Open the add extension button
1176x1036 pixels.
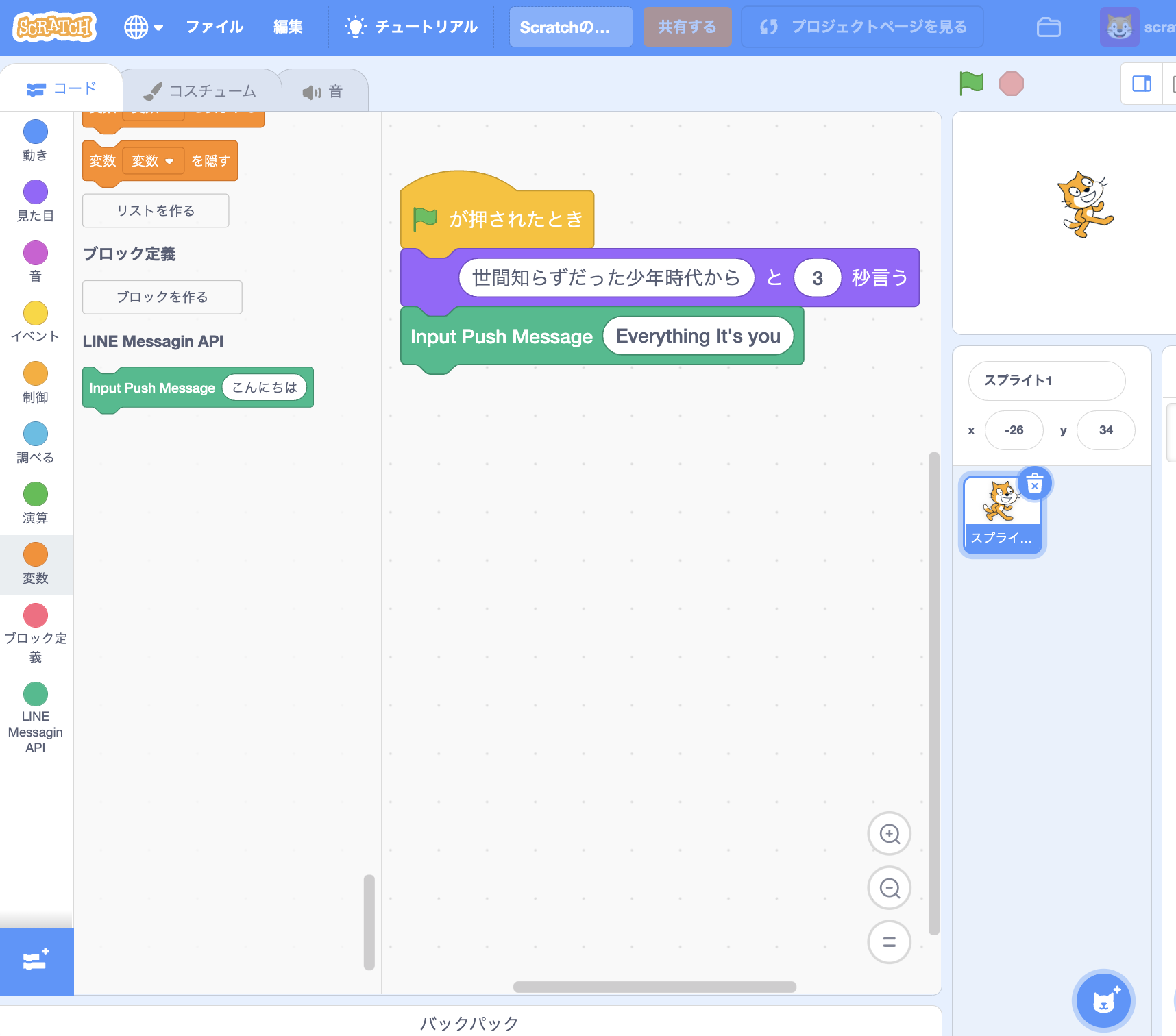tap(36, 961)
